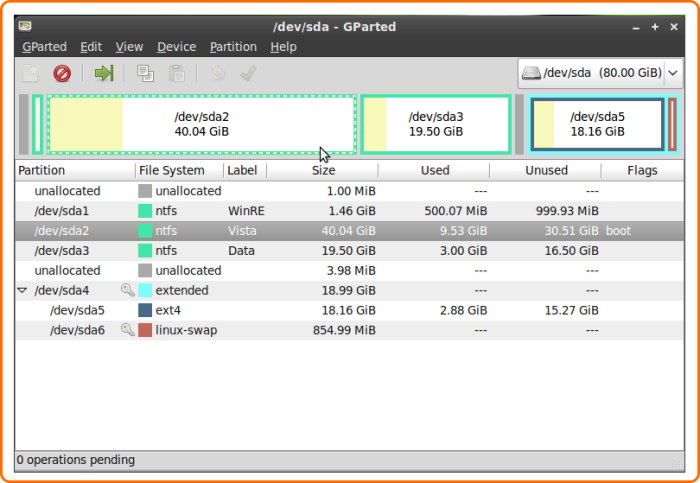Image resolution: width=700 pixels, height=483 pixels.
Task: Select the /dev/sda2 block in disk map
Action: 202,124
